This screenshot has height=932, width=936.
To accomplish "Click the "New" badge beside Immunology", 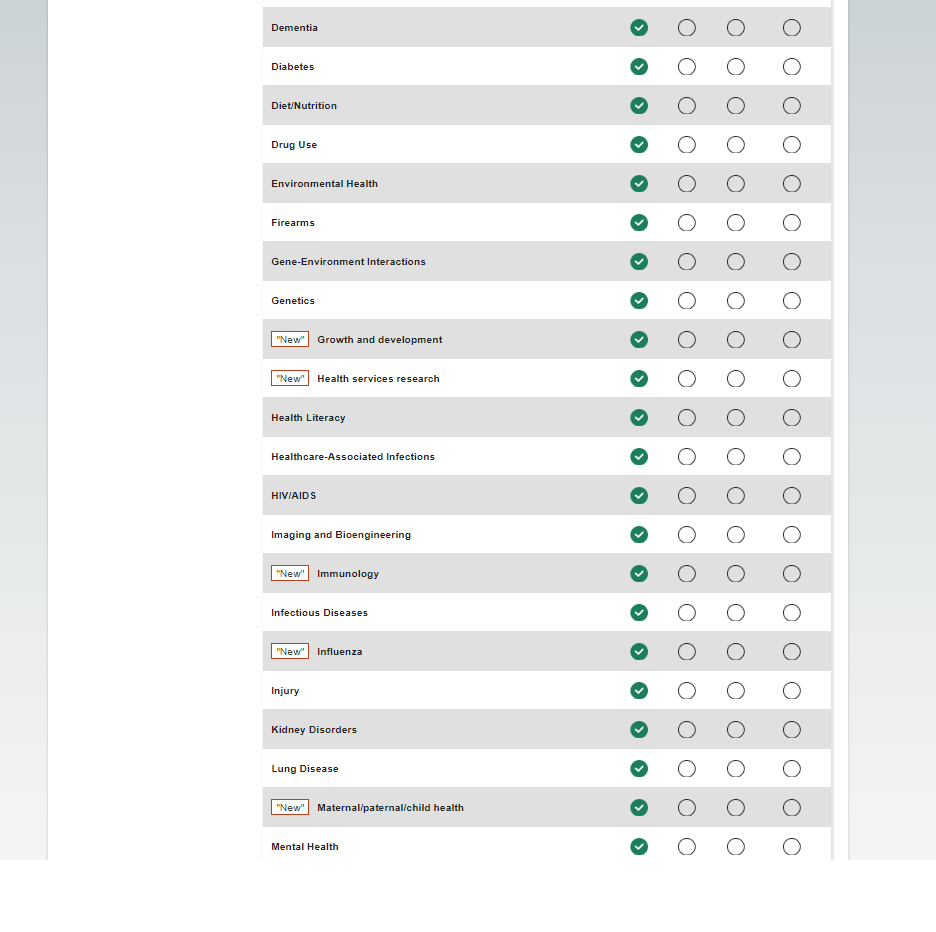I will [x=290, y=574].
